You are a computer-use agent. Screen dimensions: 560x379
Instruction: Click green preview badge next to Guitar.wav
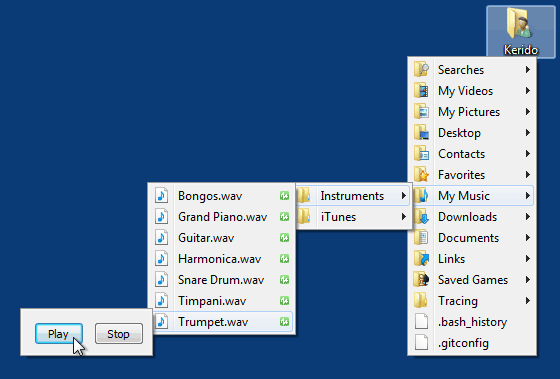point(284,238)
